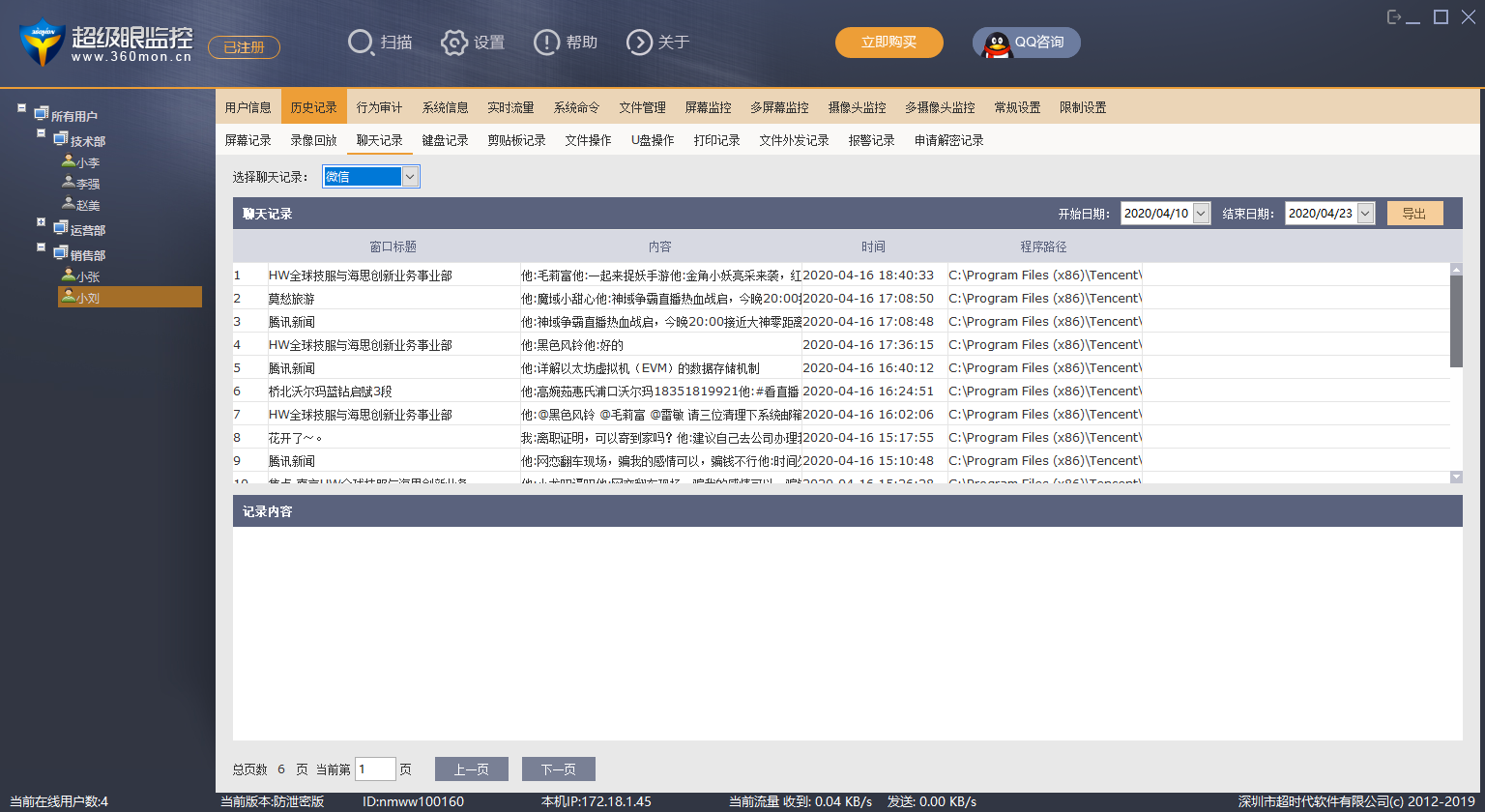Click the About arrow icon
1485x812 pixels.
pos(639,43)
